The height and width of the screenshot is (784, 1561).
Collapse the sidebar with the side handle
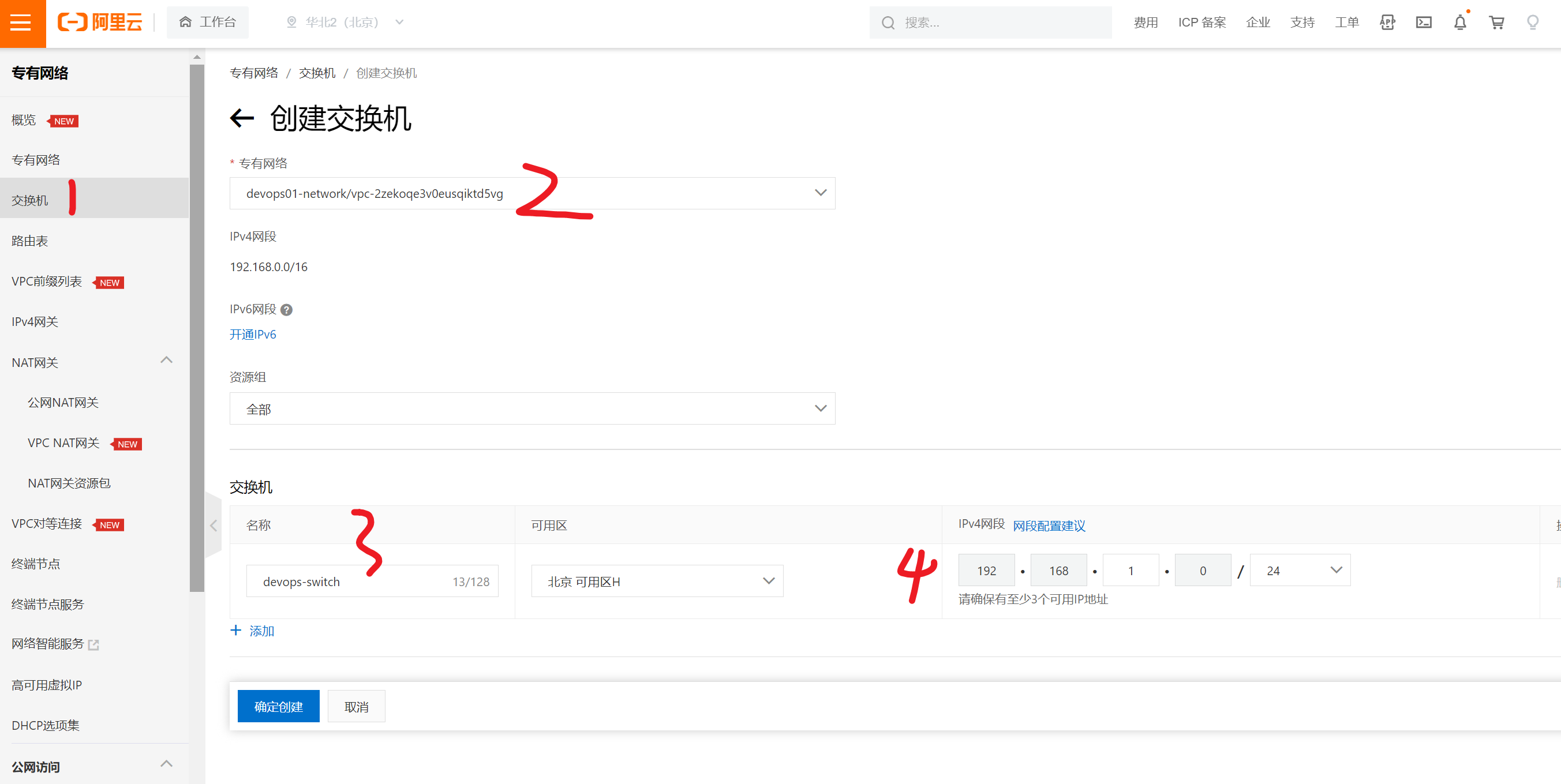[x=214, y=526]
